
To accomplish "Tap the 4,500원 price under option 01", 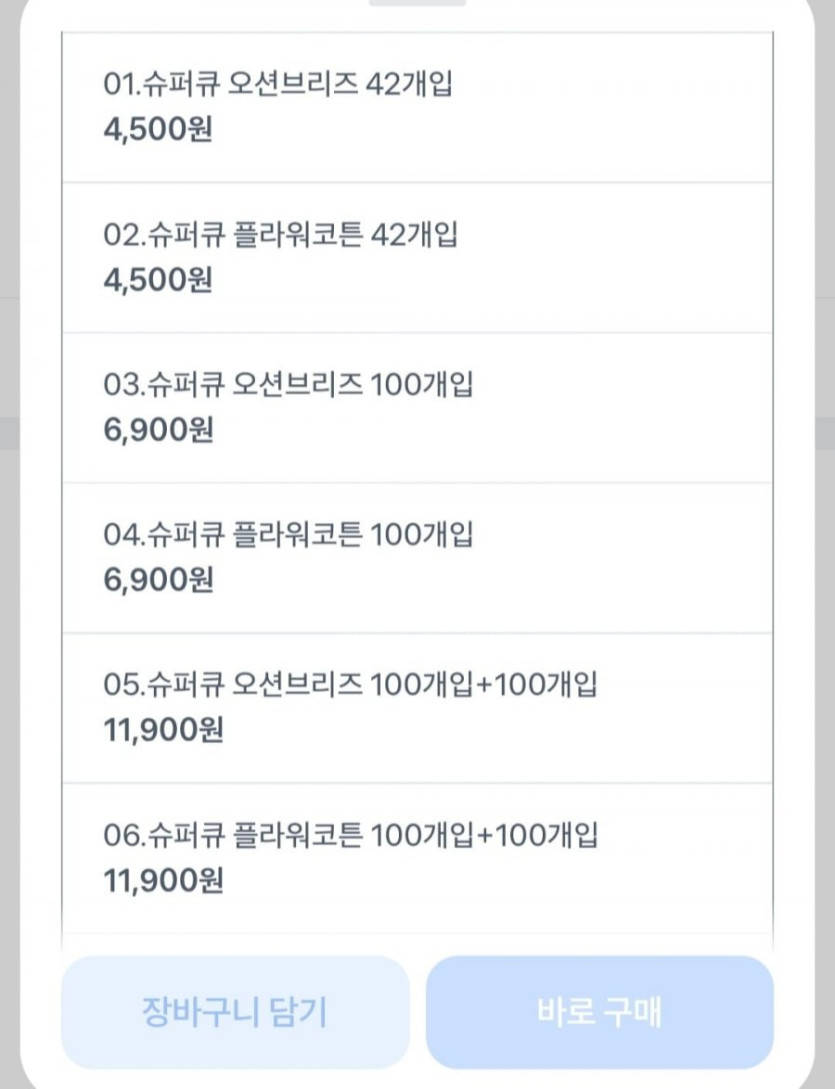I will click(158, 131).
